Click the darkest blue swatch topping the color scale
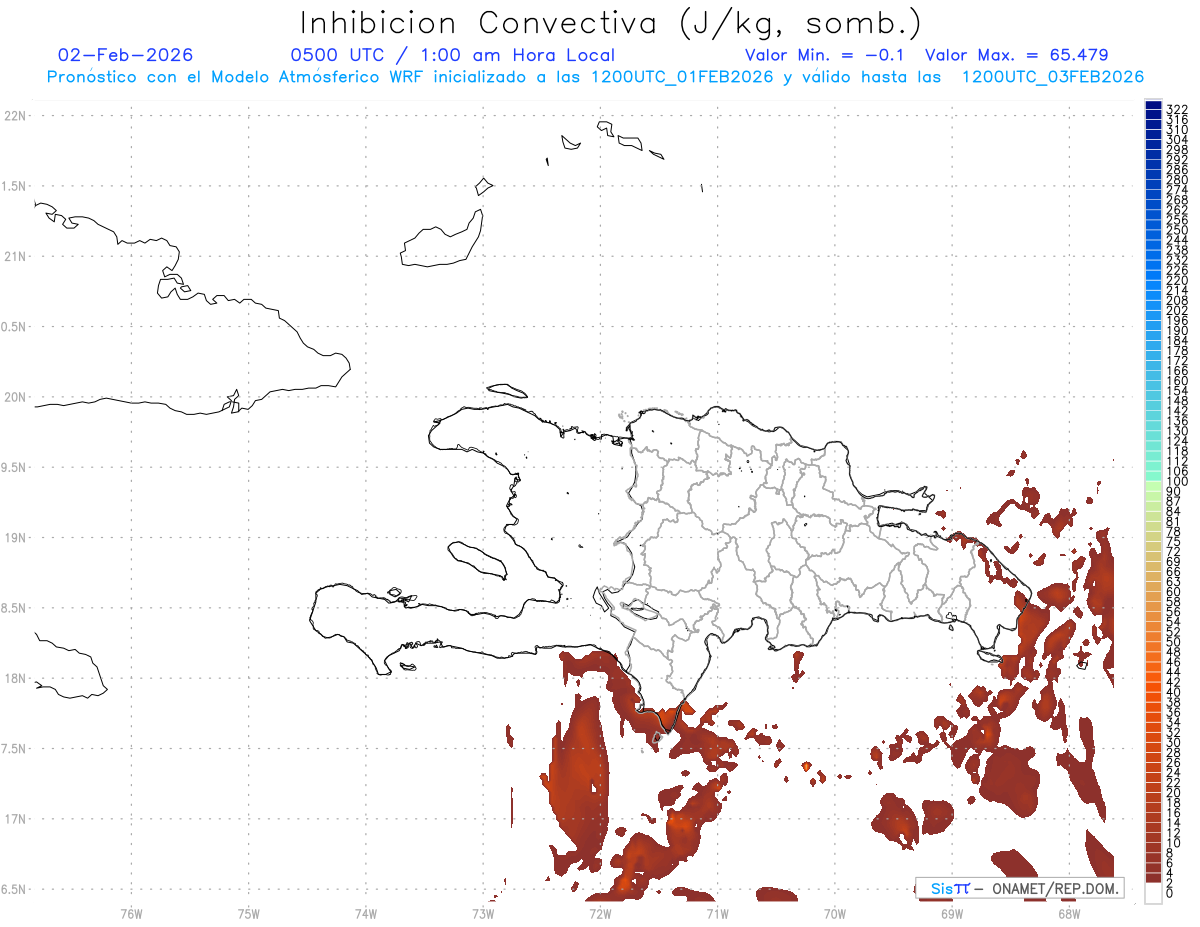This screenshot has height=927, width=1200. [x=1153, y=105]
